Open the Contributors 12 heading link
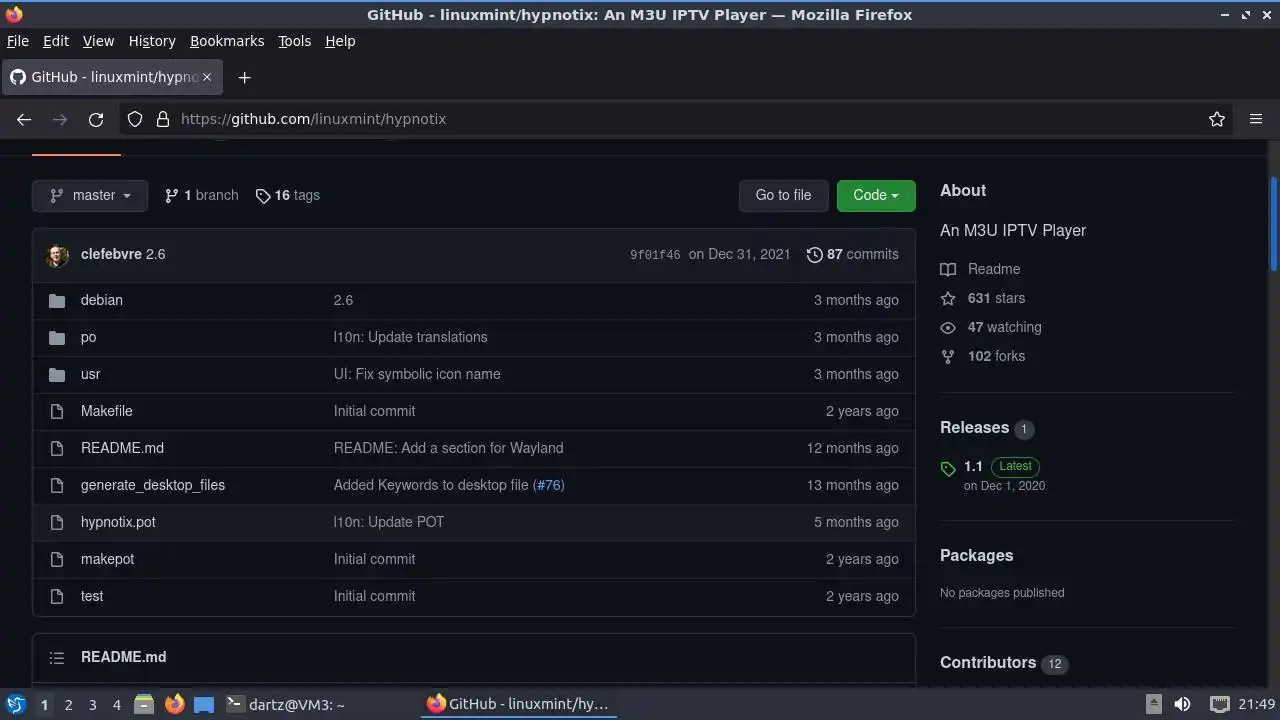This screenshot has height=720, width=1280. pyautogui.click(x=1003, y=662)
